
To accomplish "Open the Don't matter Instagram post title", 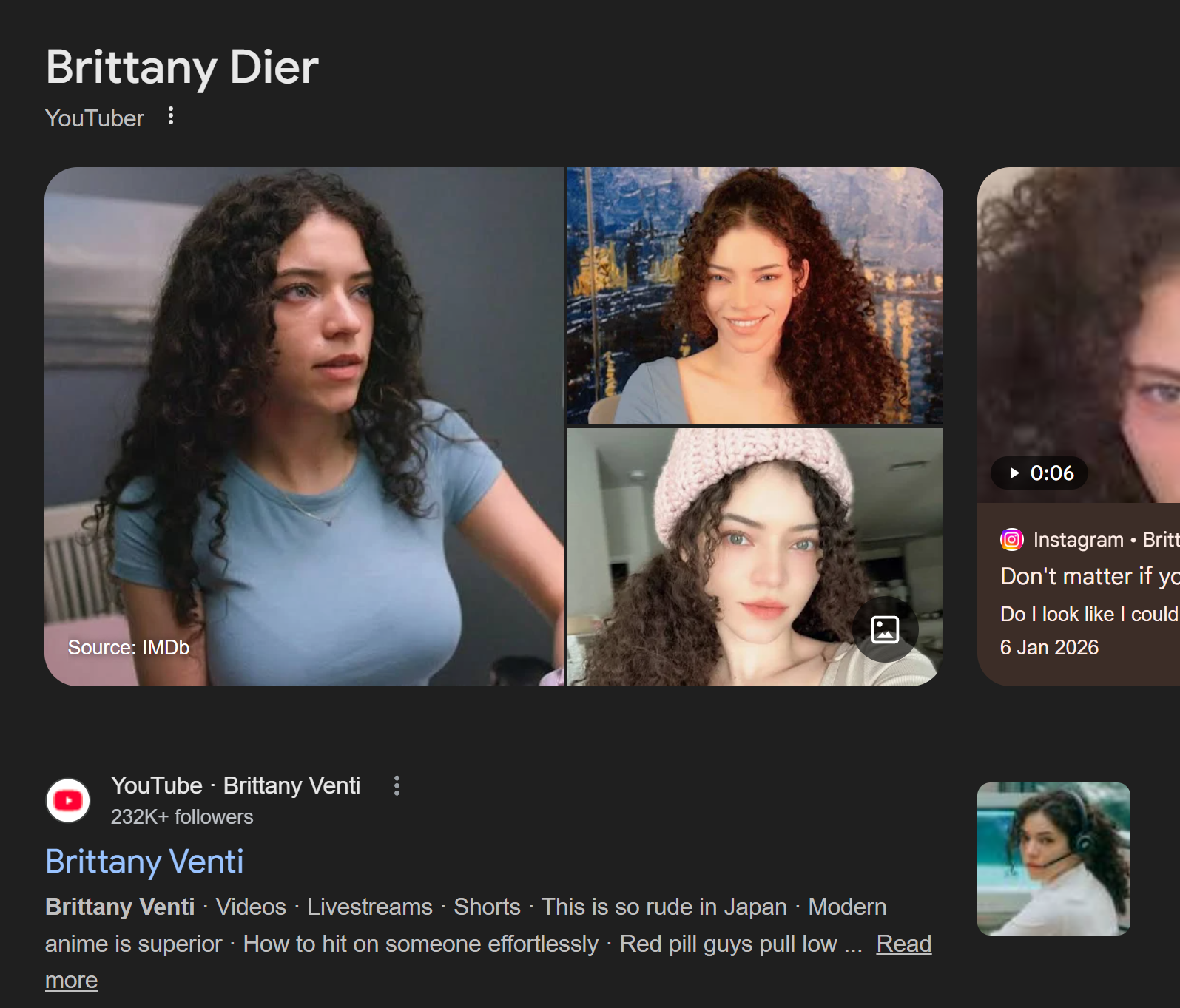I will point(1090,576).
